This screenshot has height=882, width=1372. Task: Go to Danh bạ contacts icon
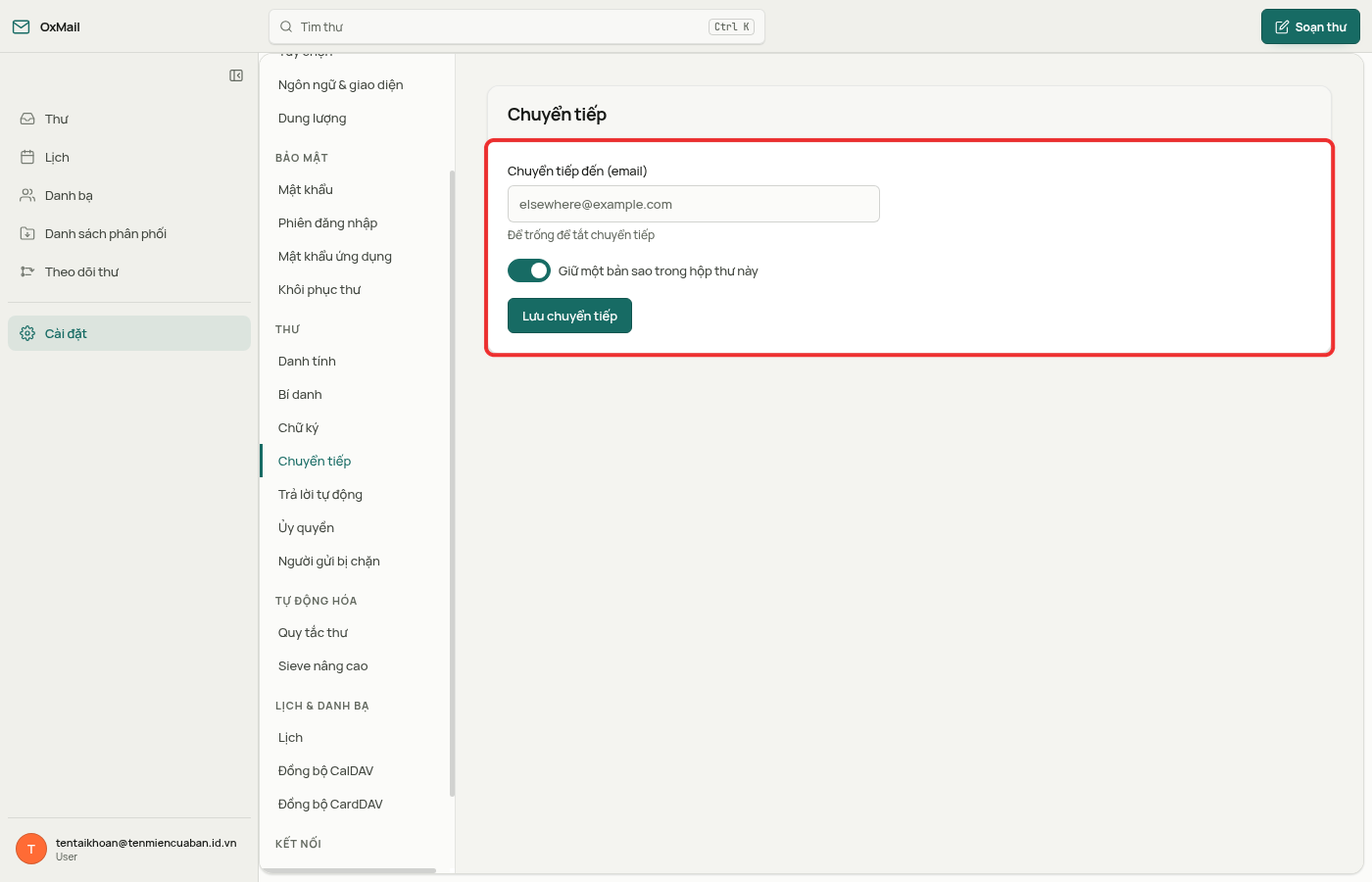tap(27, 195)
